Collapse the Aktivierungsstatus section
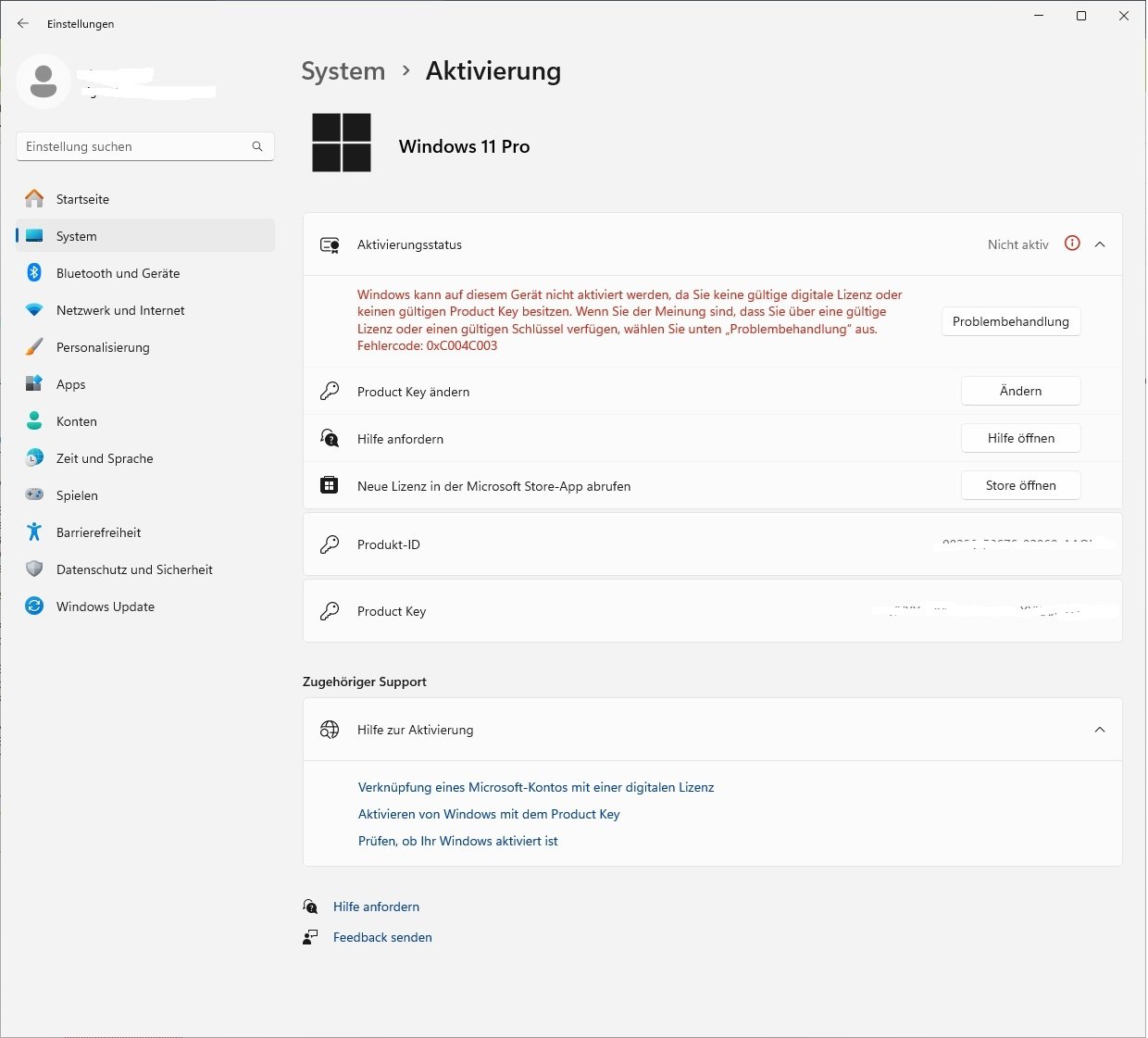 (1100, 244)
